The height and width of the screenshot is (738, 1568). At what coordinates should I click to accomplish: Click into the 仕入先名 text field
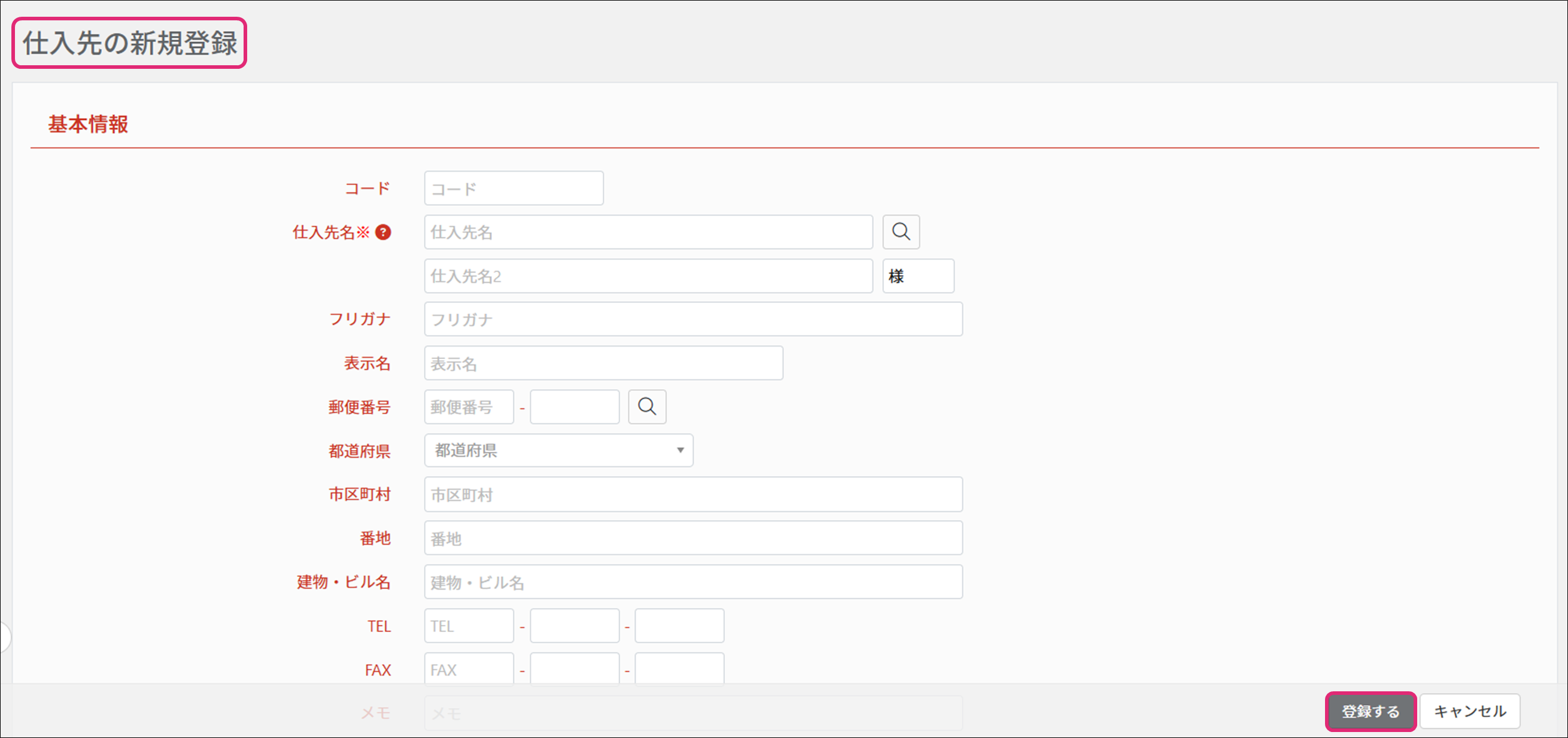click(648, 232)
